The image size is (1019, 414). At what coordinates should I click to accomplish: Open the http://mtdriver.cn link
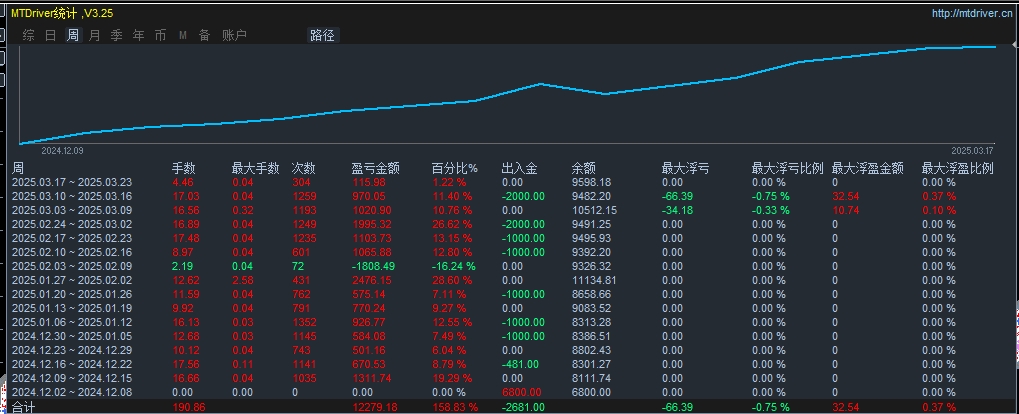pyautogui.click(x=972, y=13)
